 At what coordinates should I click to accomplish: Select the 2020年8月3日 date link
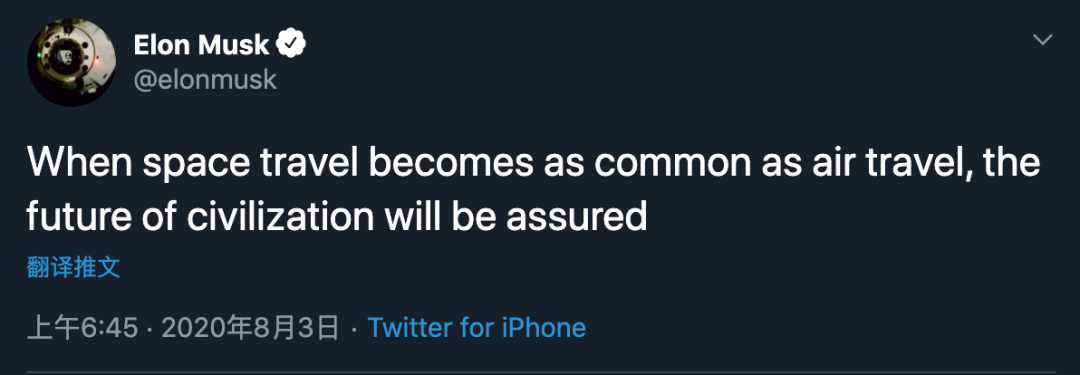pyautogui.click(x=250, y=327)
